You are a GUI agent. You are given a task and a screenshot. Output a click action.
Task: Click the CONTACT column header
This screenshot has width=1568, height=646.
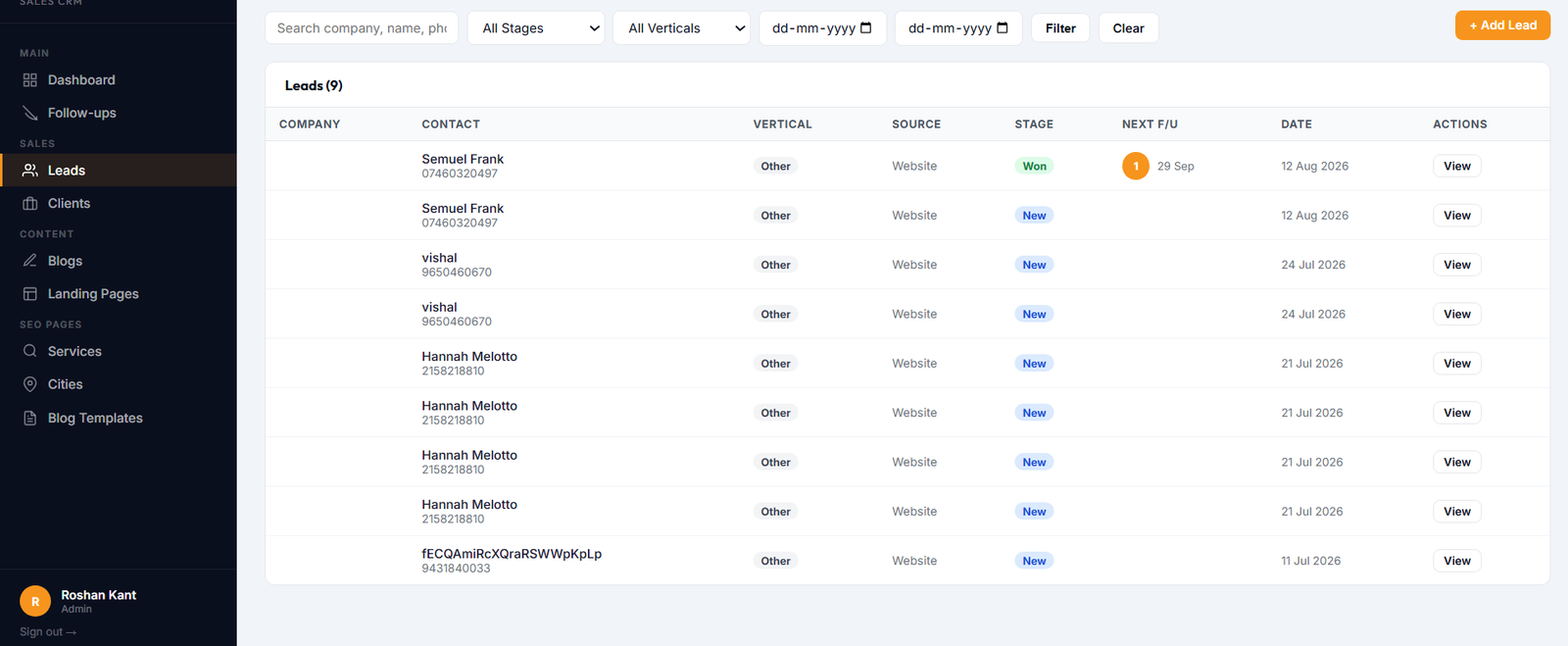451,124
